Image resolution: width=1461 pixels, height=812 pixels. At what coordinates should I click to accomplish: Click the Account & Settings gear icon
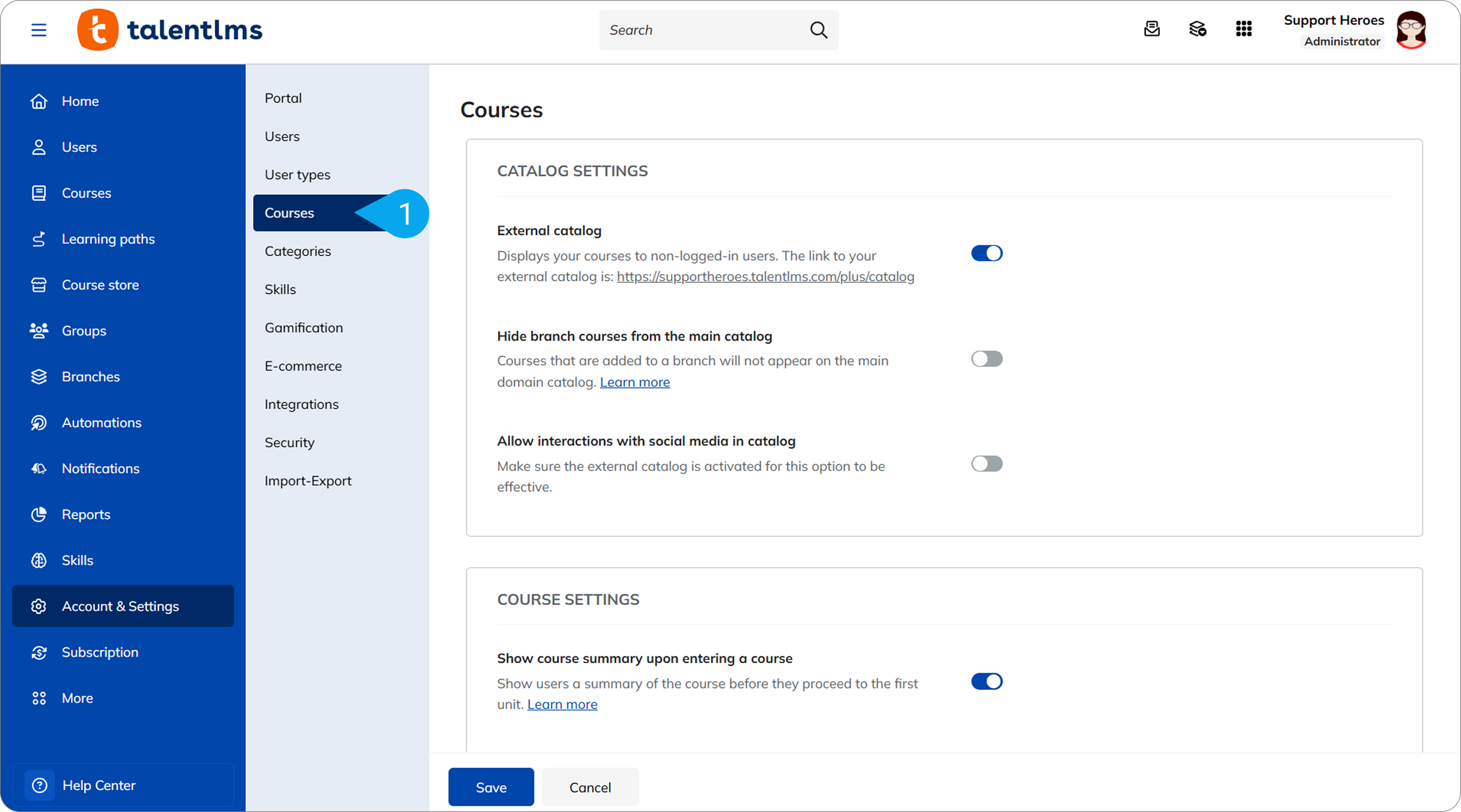pyautogui.click(x=39, y=606)
